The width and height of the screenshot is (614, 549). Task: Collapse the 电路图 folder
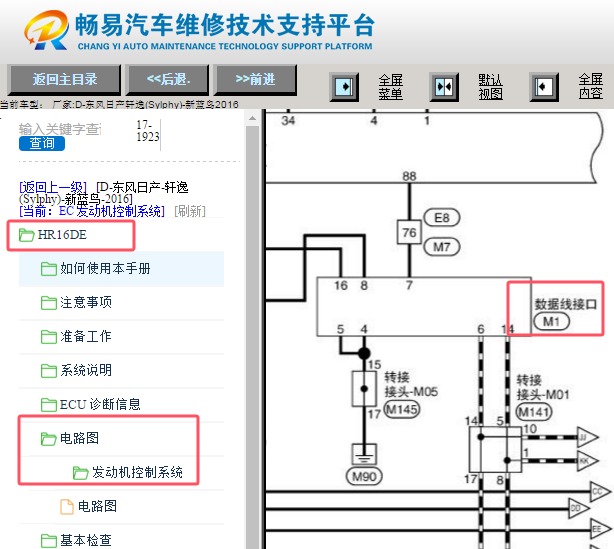pyautogui.click(x=79, y=438)
